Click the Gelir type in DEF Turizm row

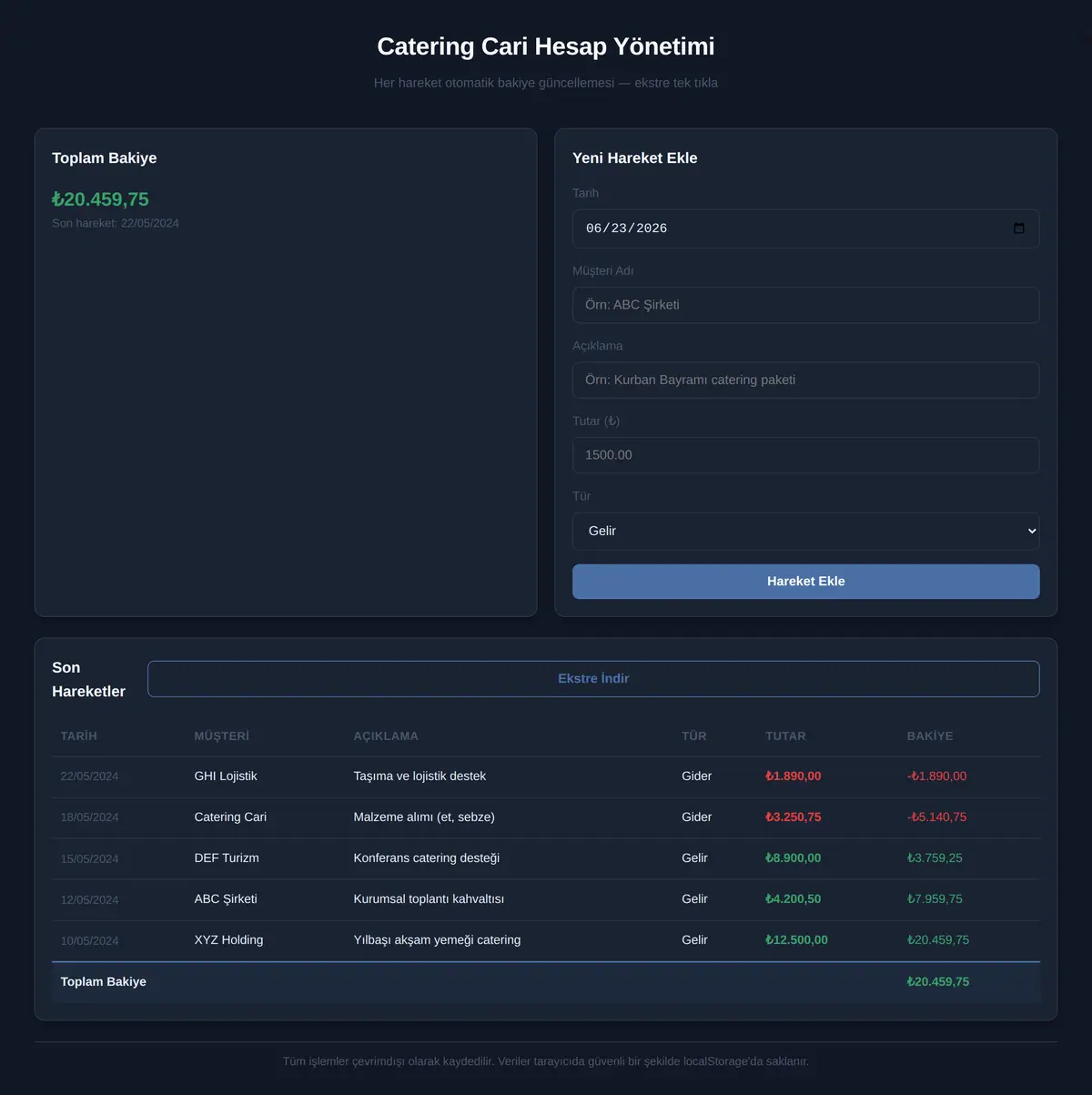[x=694, y=858]
